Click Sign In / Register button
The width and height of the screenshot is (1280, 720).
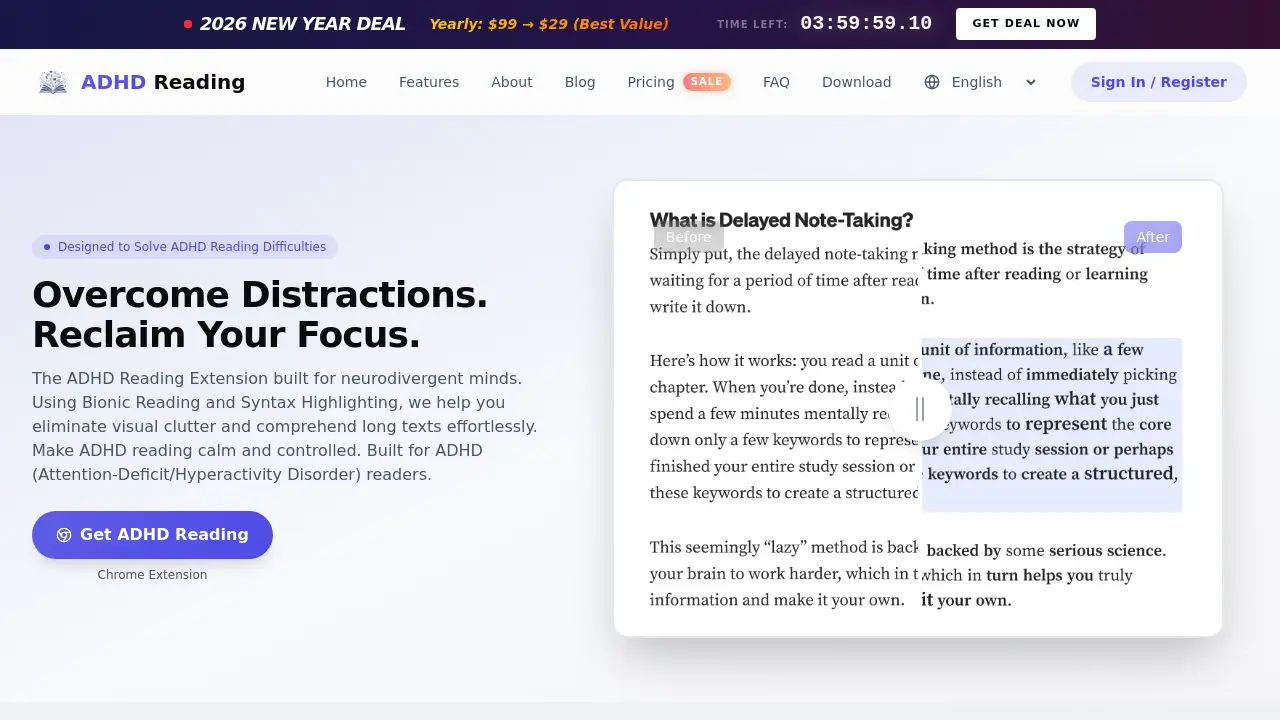click(1159, 82)
